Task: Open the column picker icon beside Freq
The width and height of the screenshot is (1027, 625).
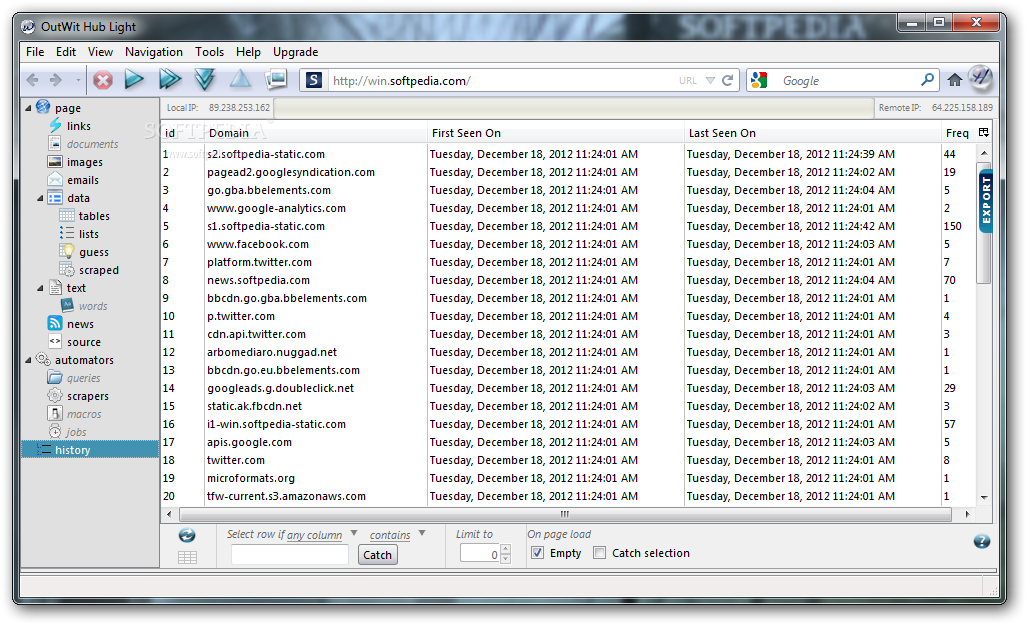Action: (x=983, y=132)
